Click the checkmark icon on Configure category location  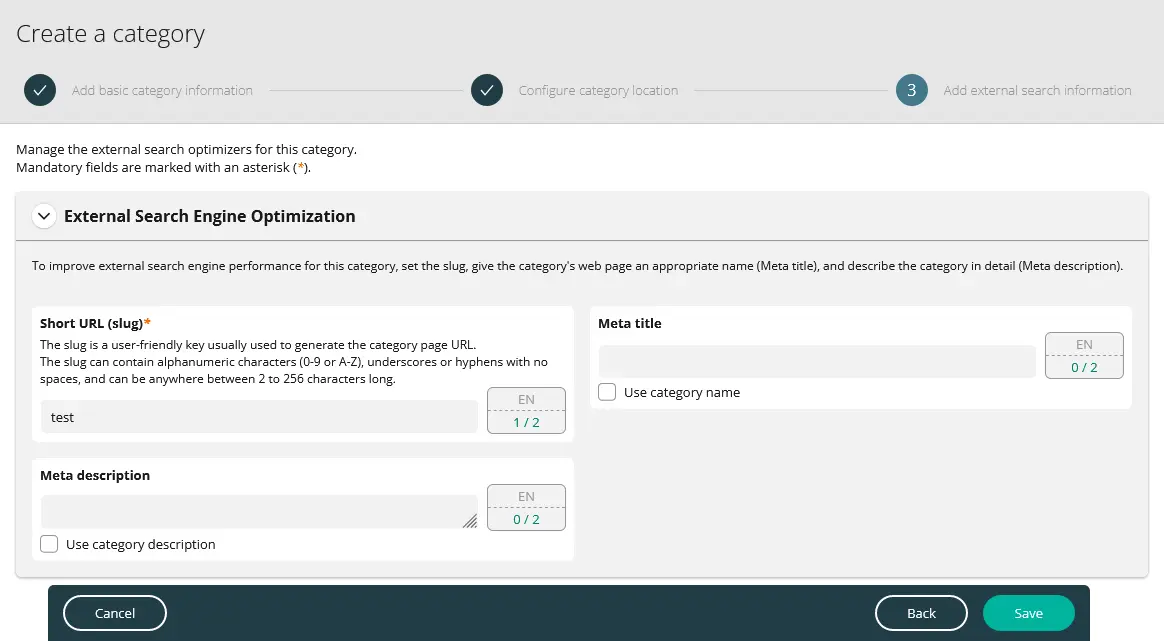click(x=487, y=90)
